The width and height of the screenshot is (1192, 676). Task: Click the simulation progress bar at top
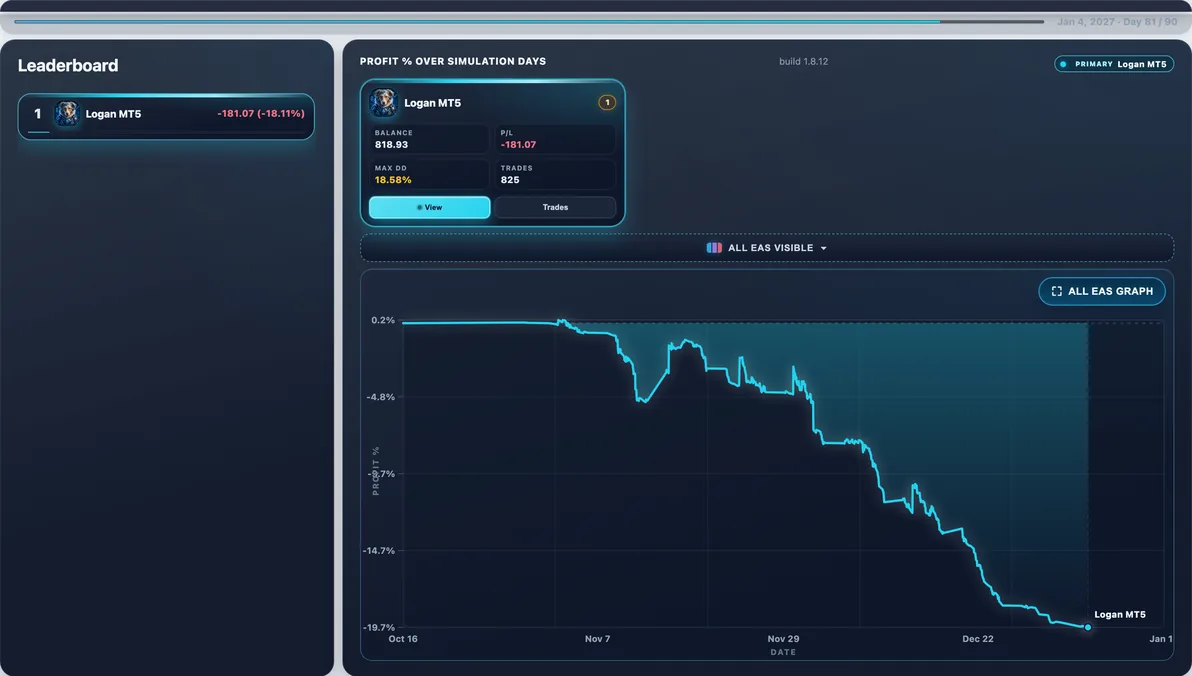point(529,21)
